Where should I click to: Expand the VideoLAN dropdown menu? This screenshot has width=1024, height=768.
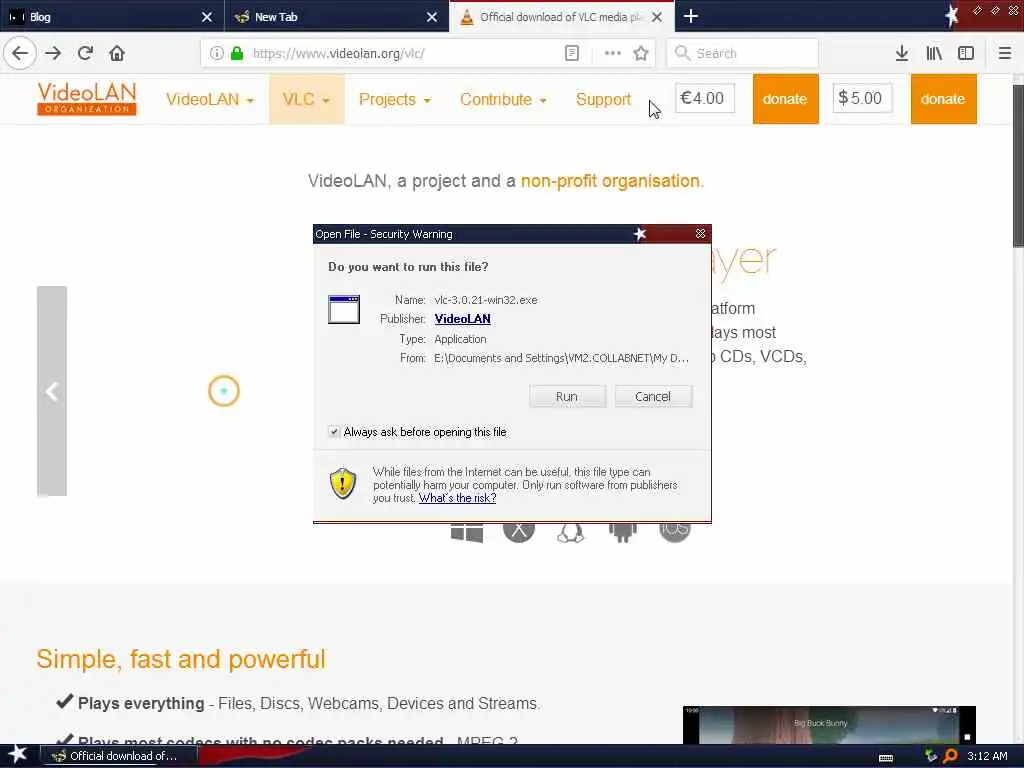pyautogui.click(x=210, y=99)
